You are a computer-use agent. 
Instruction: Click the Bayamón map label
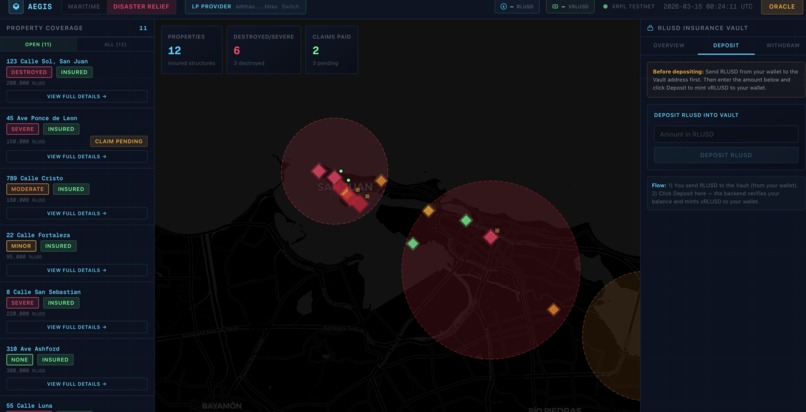click(x=222, y=406)
